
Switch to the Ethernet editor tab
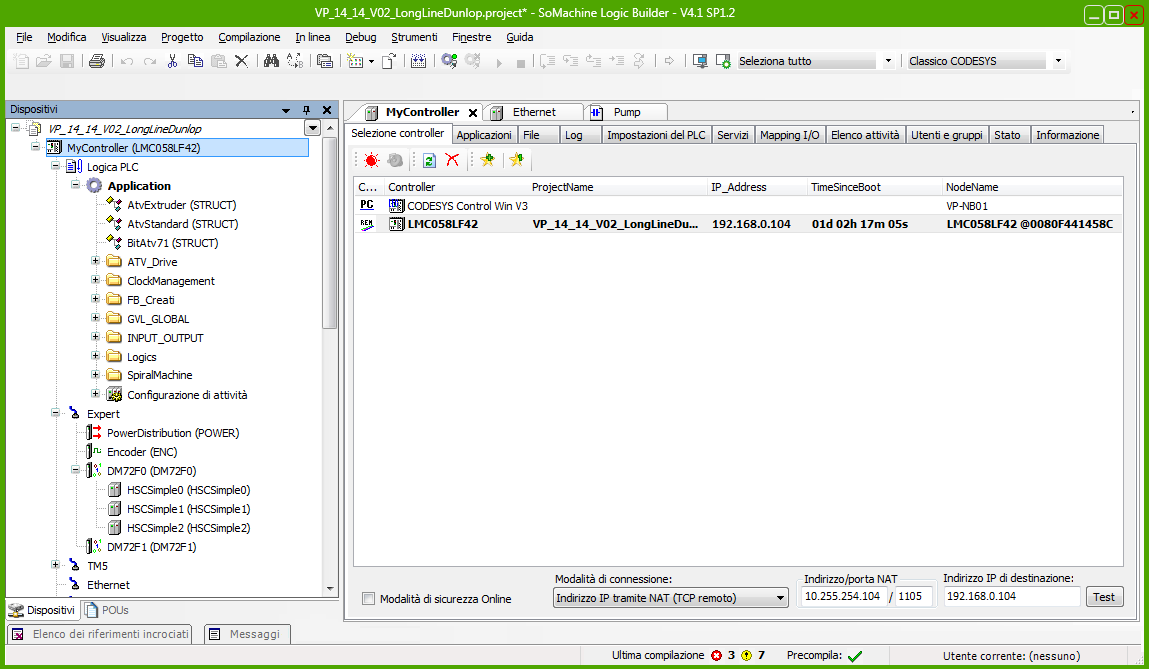pyautogui.click(x=534, y=112)
